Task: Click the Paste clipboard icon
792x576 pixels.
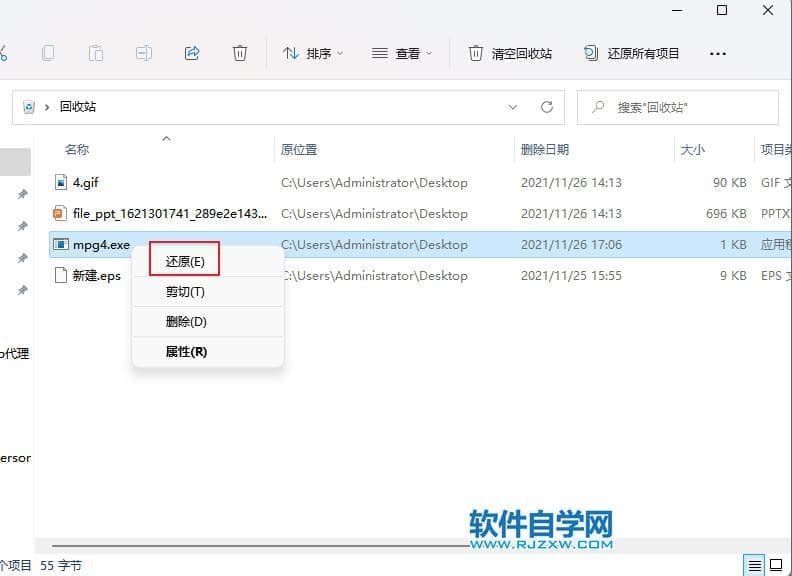Action: click(x=96, y=53)
